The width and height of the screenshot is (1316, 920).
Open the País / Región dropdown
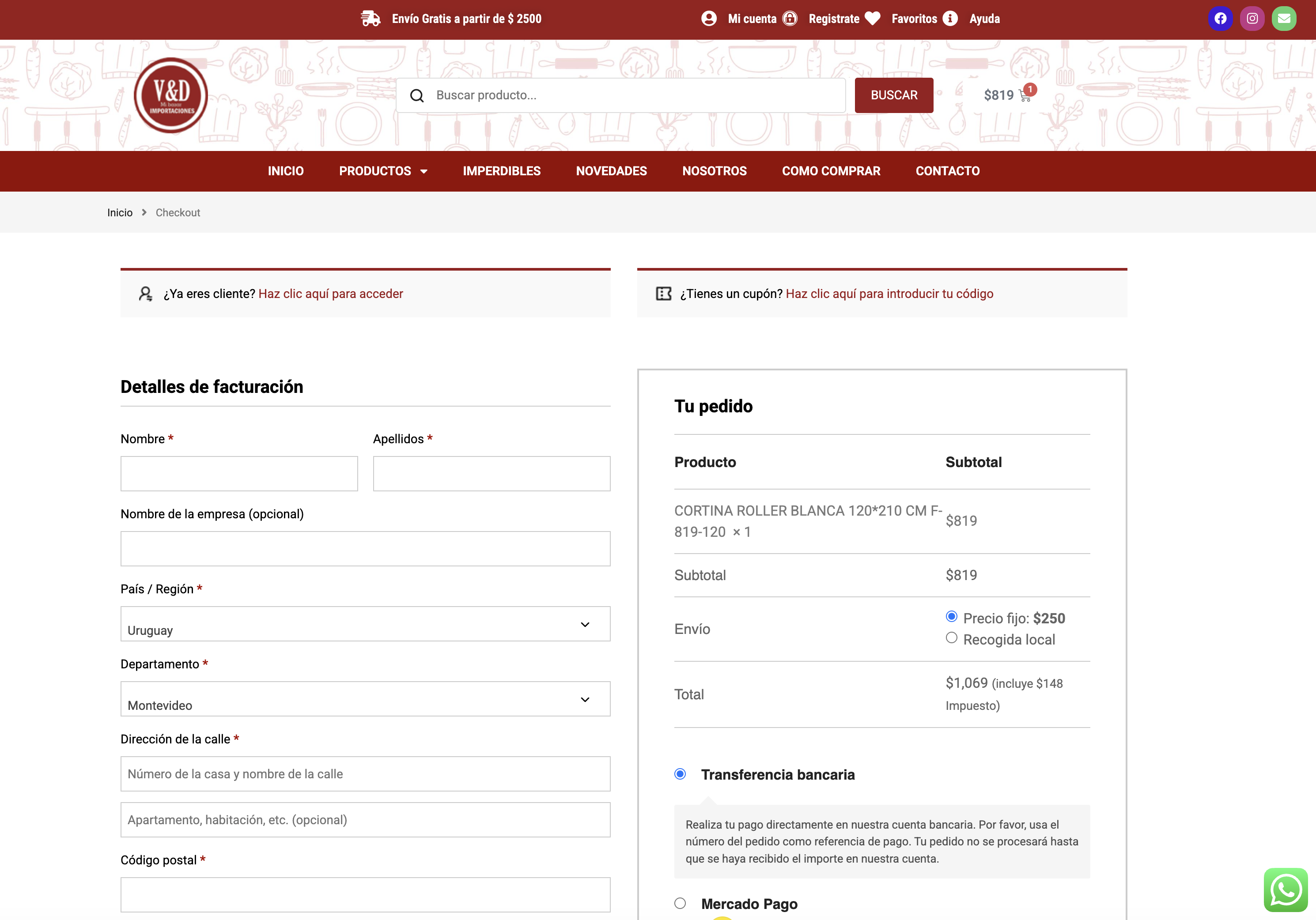click(365, 624)
